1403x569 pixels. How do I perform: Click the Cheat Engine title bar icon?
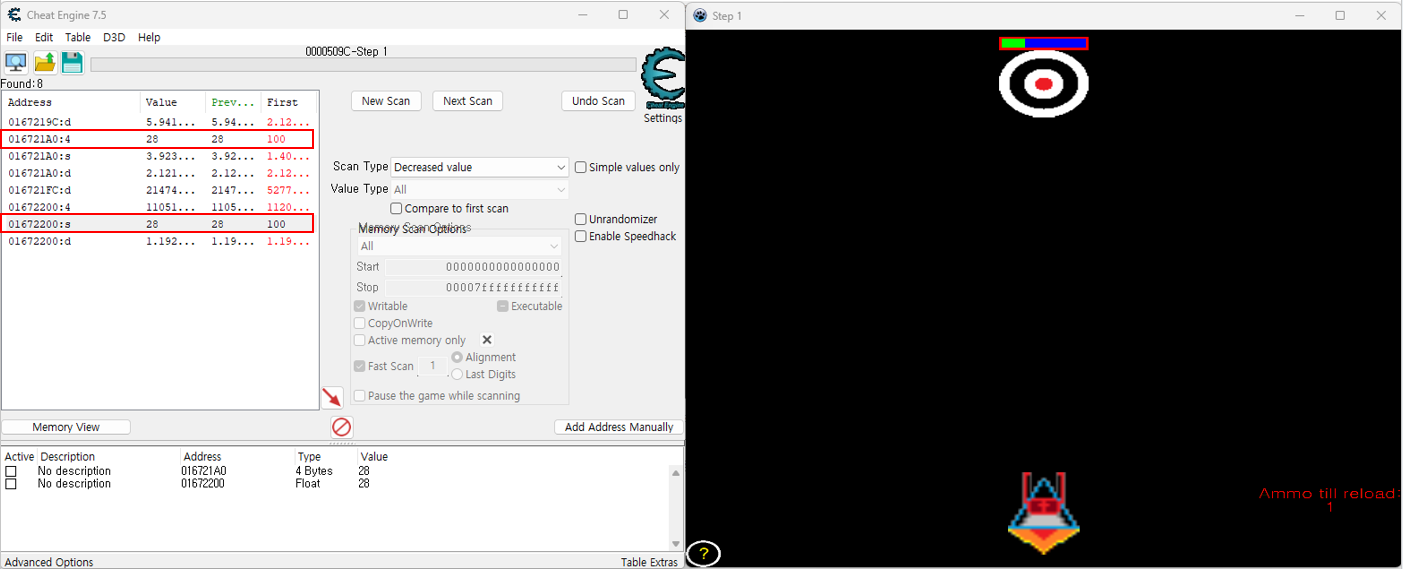pyautogui.click(x=14, y=15)
